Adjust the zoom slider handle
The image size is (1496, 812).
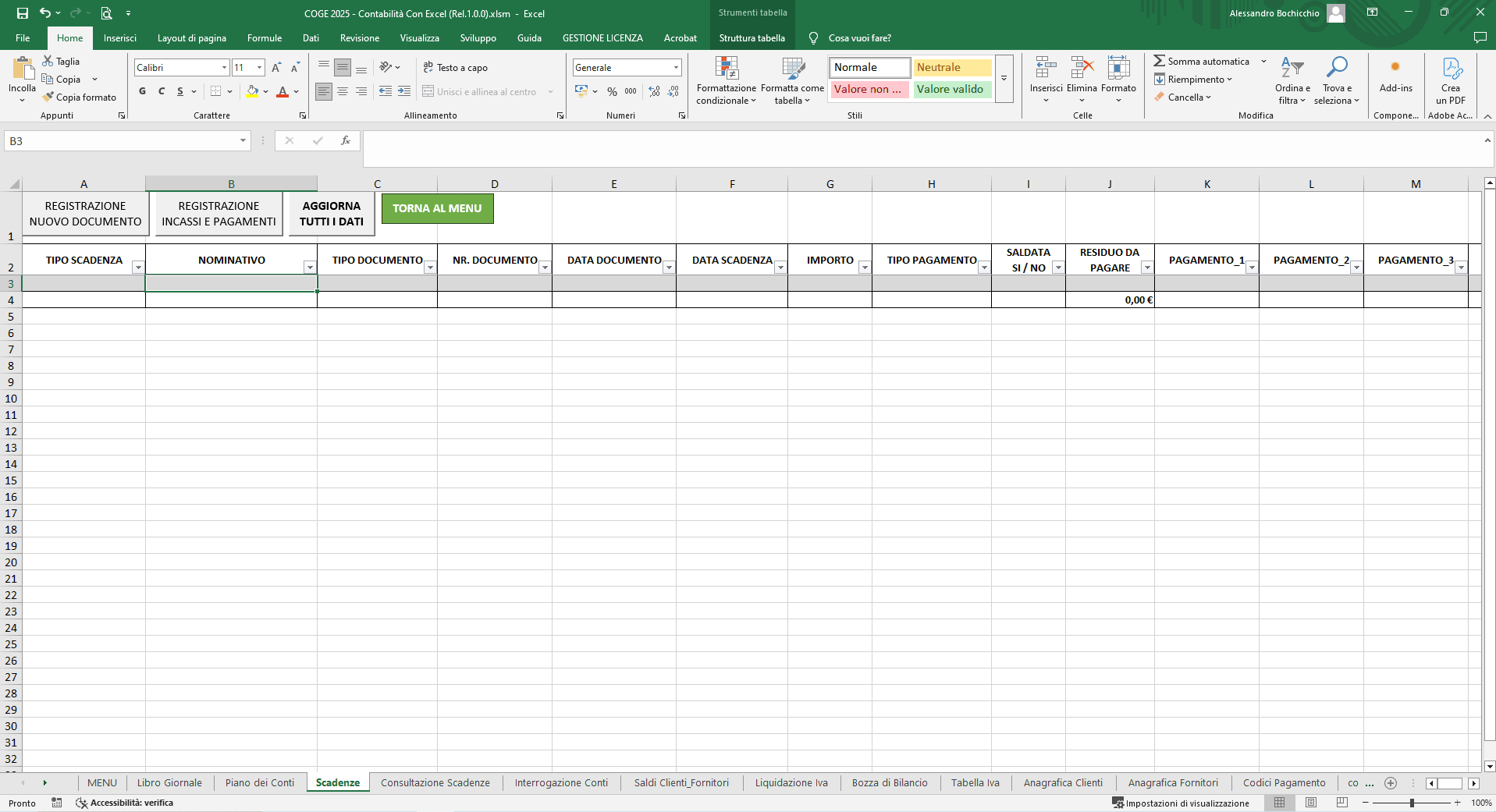(1412, 803)
